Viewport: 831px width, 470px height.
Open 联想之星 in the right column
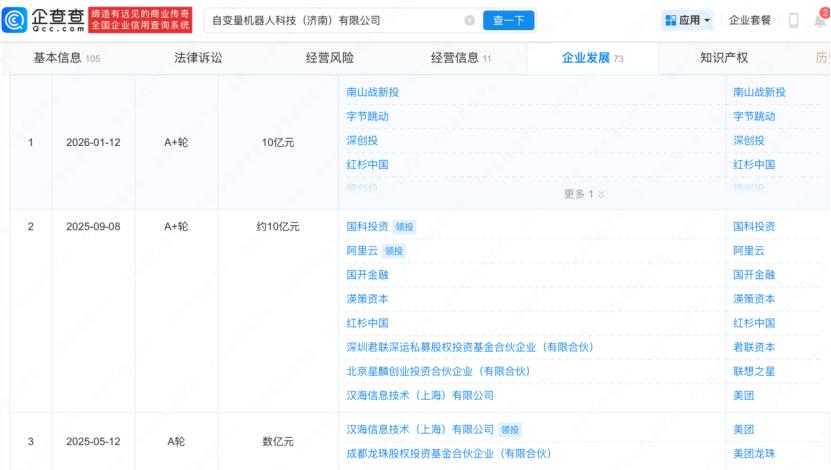point(753,371)
